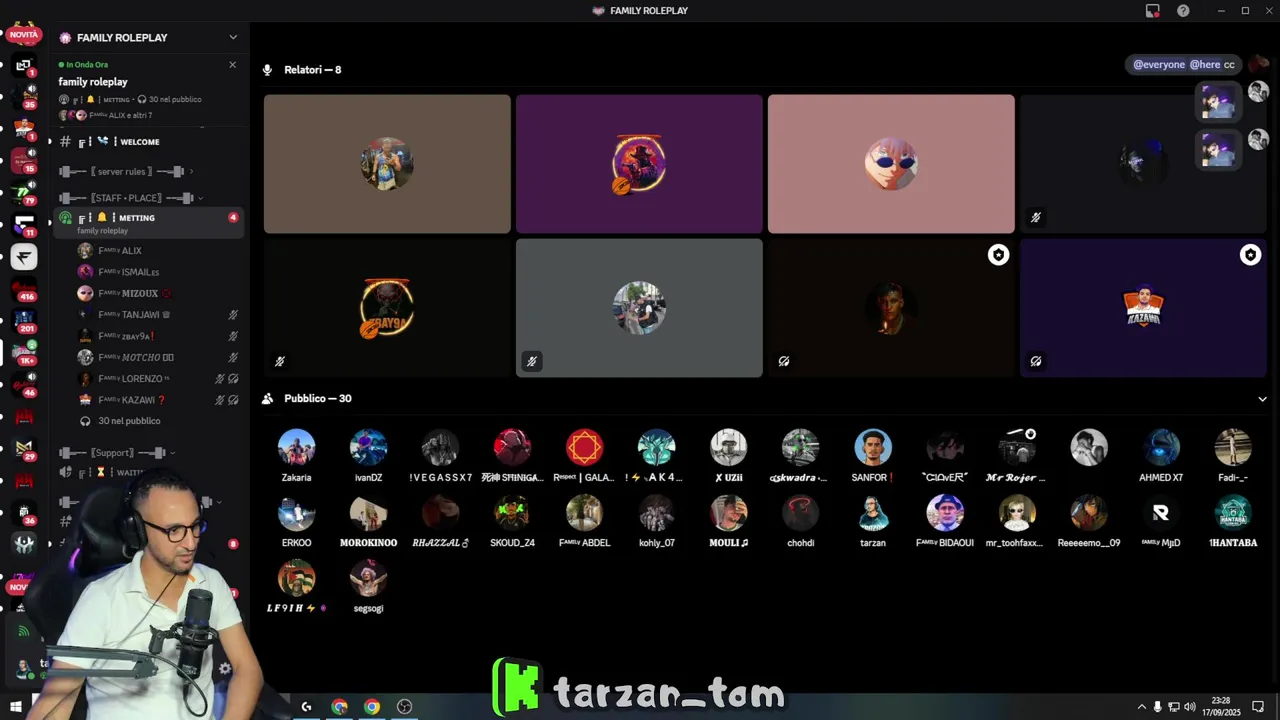Collapse the Pubblico — 30 audience section
1280x720 pixels.
1262,399
